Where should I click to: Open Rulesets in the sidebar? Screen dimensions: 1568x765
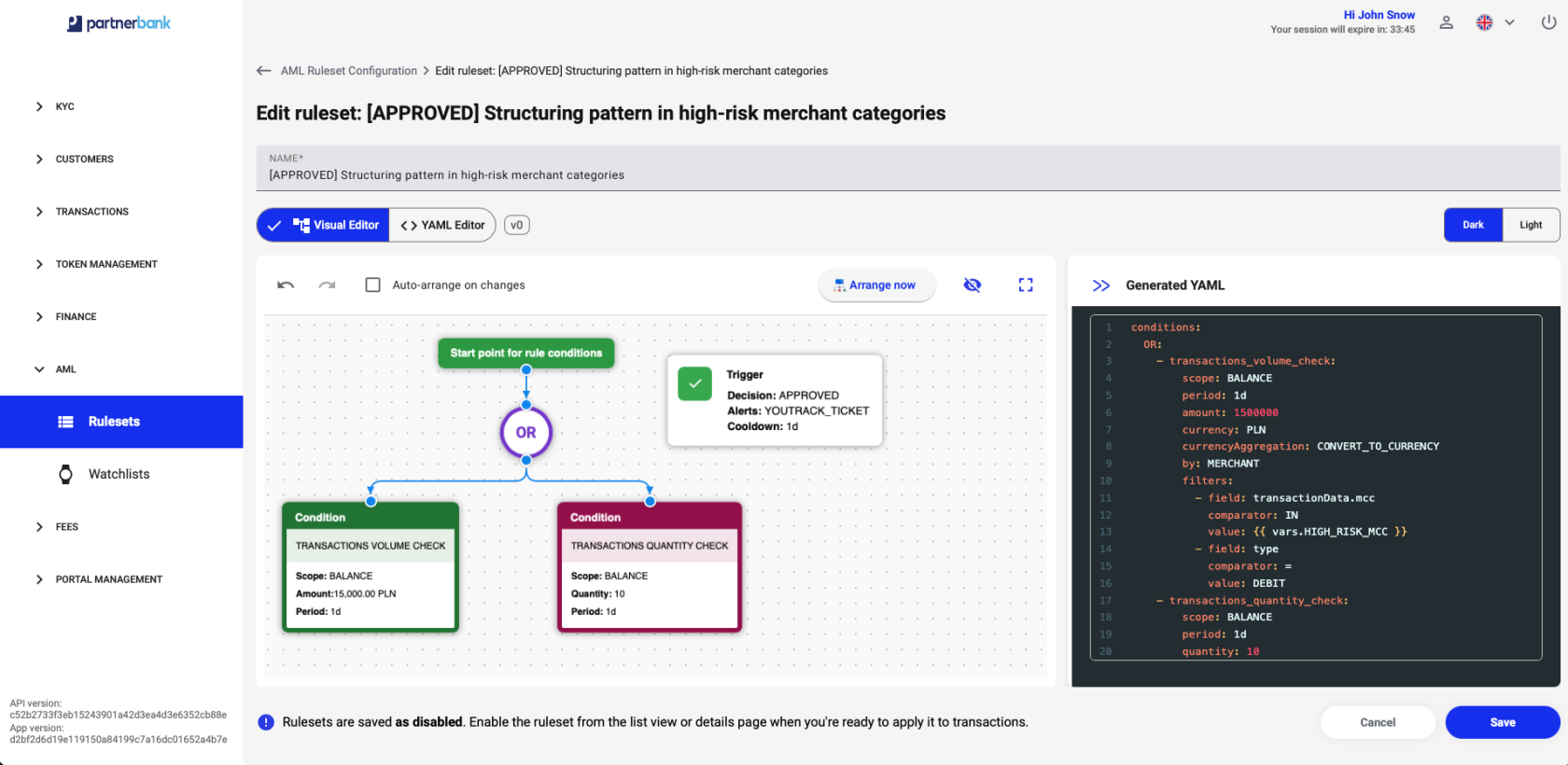tap(121, 422)
